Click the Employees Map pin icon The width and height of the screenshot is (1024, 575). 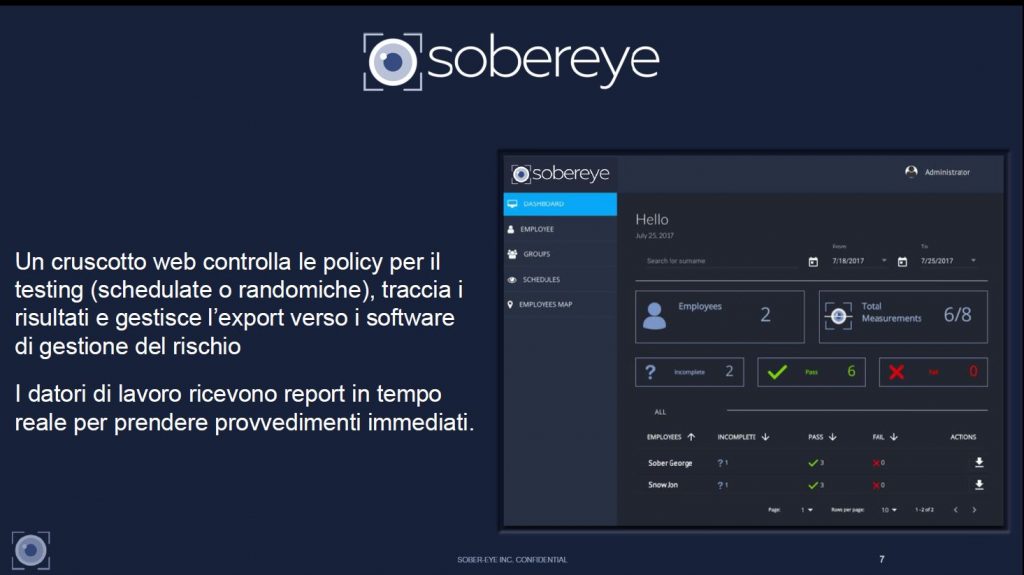(510, 304)
